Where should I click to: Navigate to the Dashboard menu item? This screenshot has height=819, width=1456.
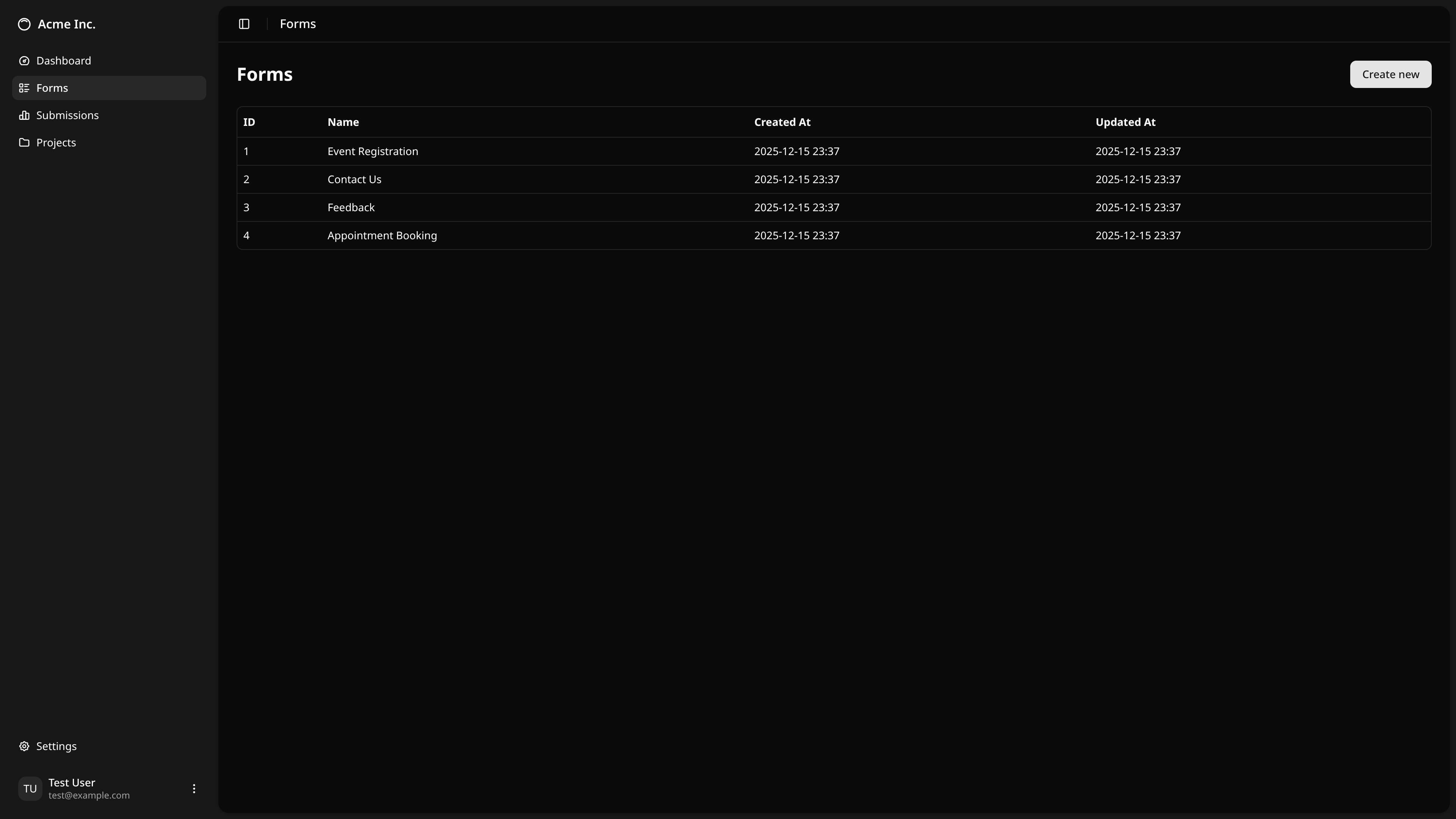[x=63, y=61]
